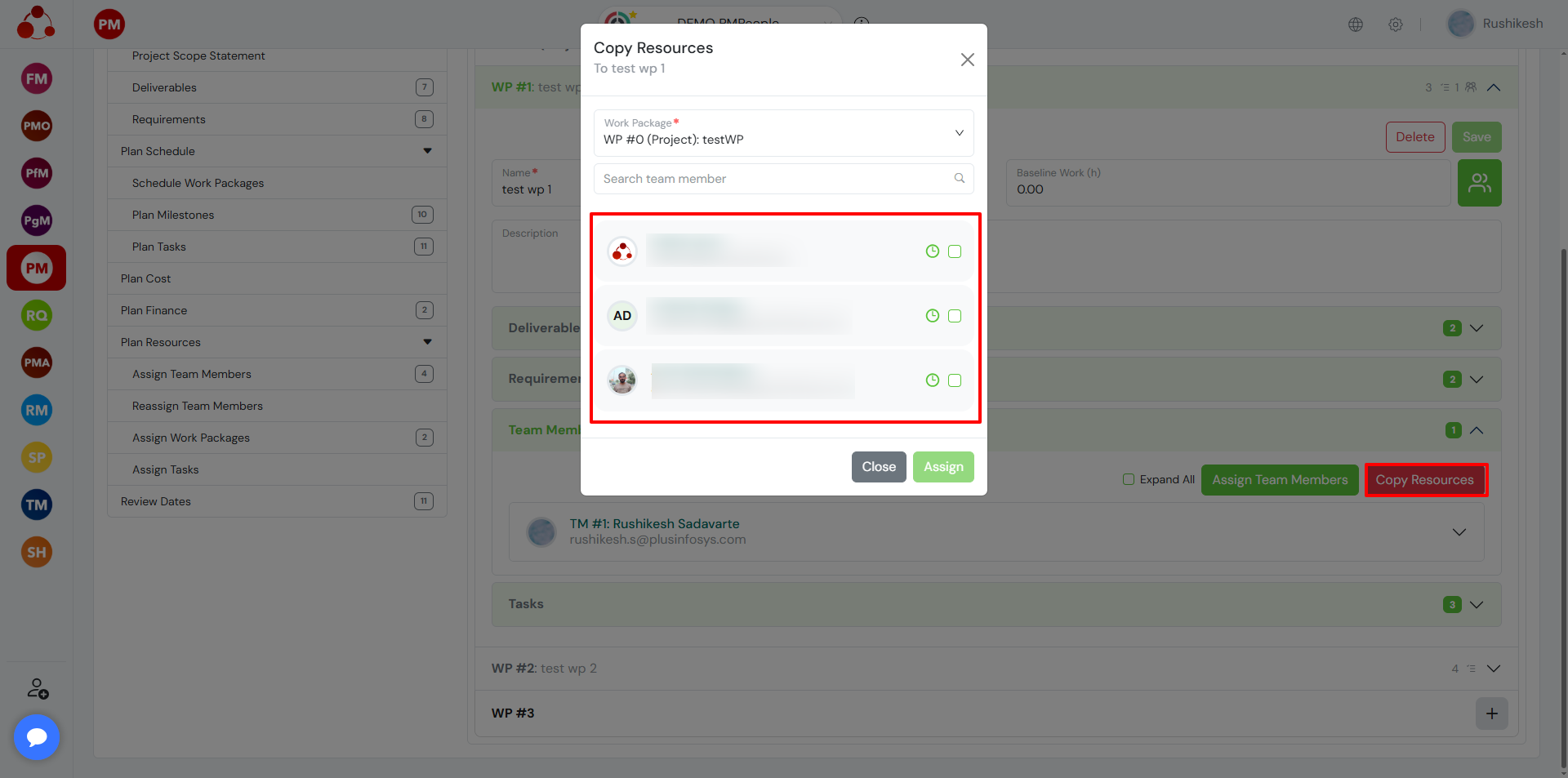Click the clock icon for AD member
Screen dimensions: 1568x778
point(932,316)
